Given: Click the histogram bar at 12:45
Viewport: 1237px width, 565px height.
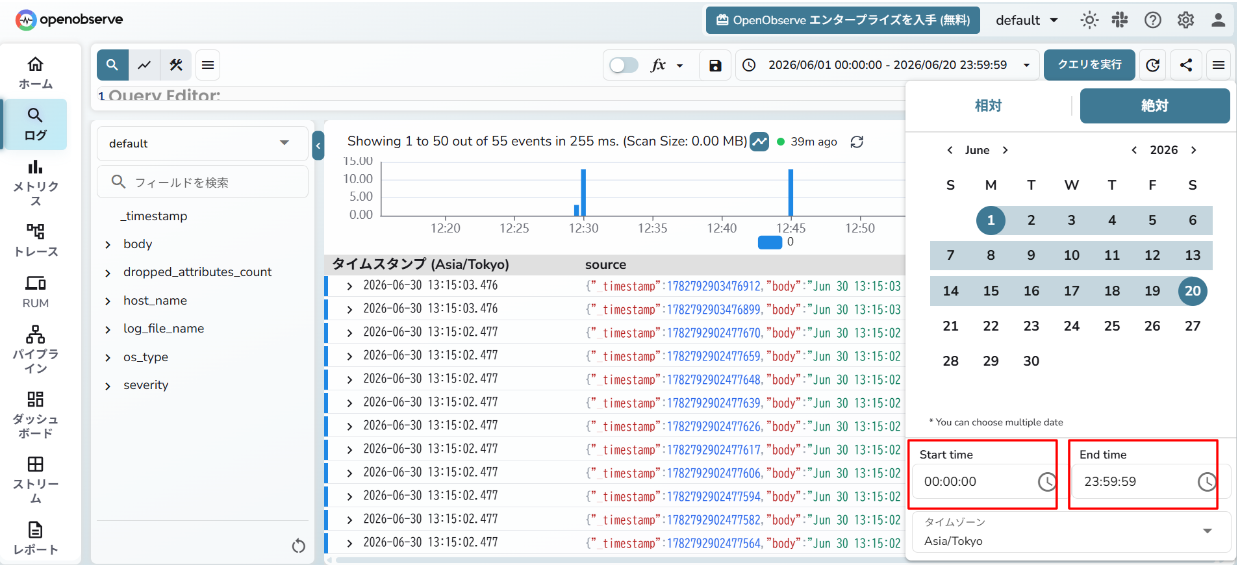Looking at the screenshot, I should click(790, 192).
